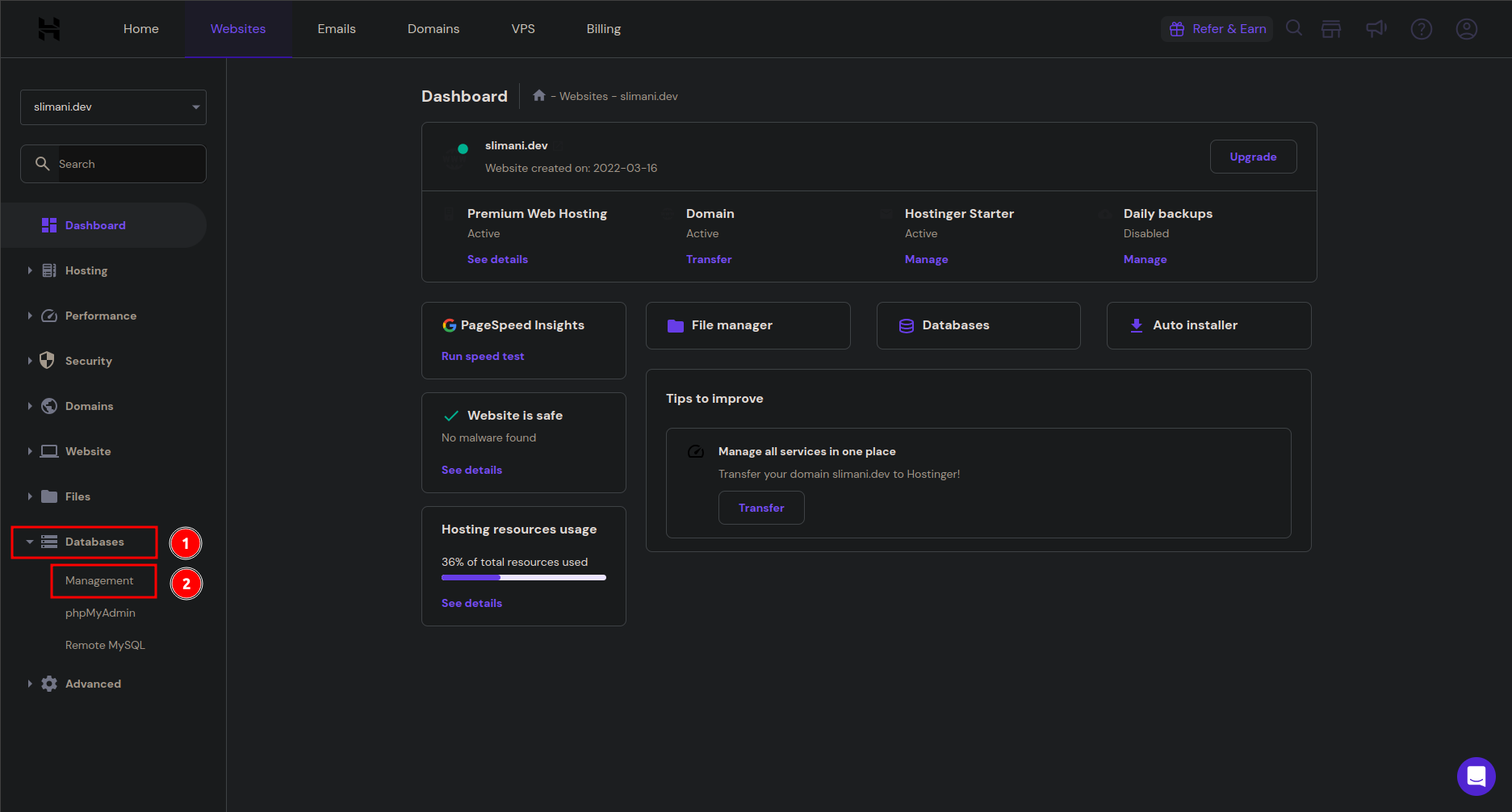Open the search icon in top bar
Image resolution: width=1512 pixels, height=812 pixels.
pos(1294,28)
